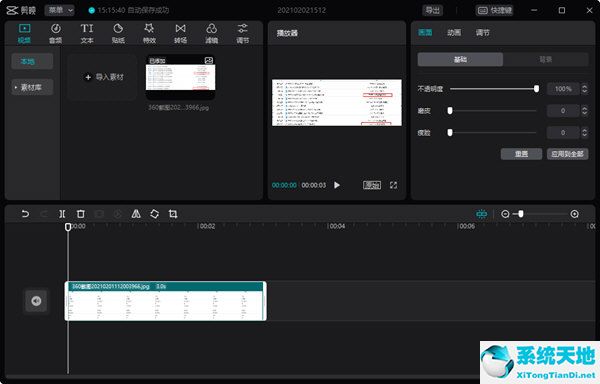Image resolution: width=600 pixels, height=384 pixels.
Task: Click the 导出 export button
Action: 432,10
